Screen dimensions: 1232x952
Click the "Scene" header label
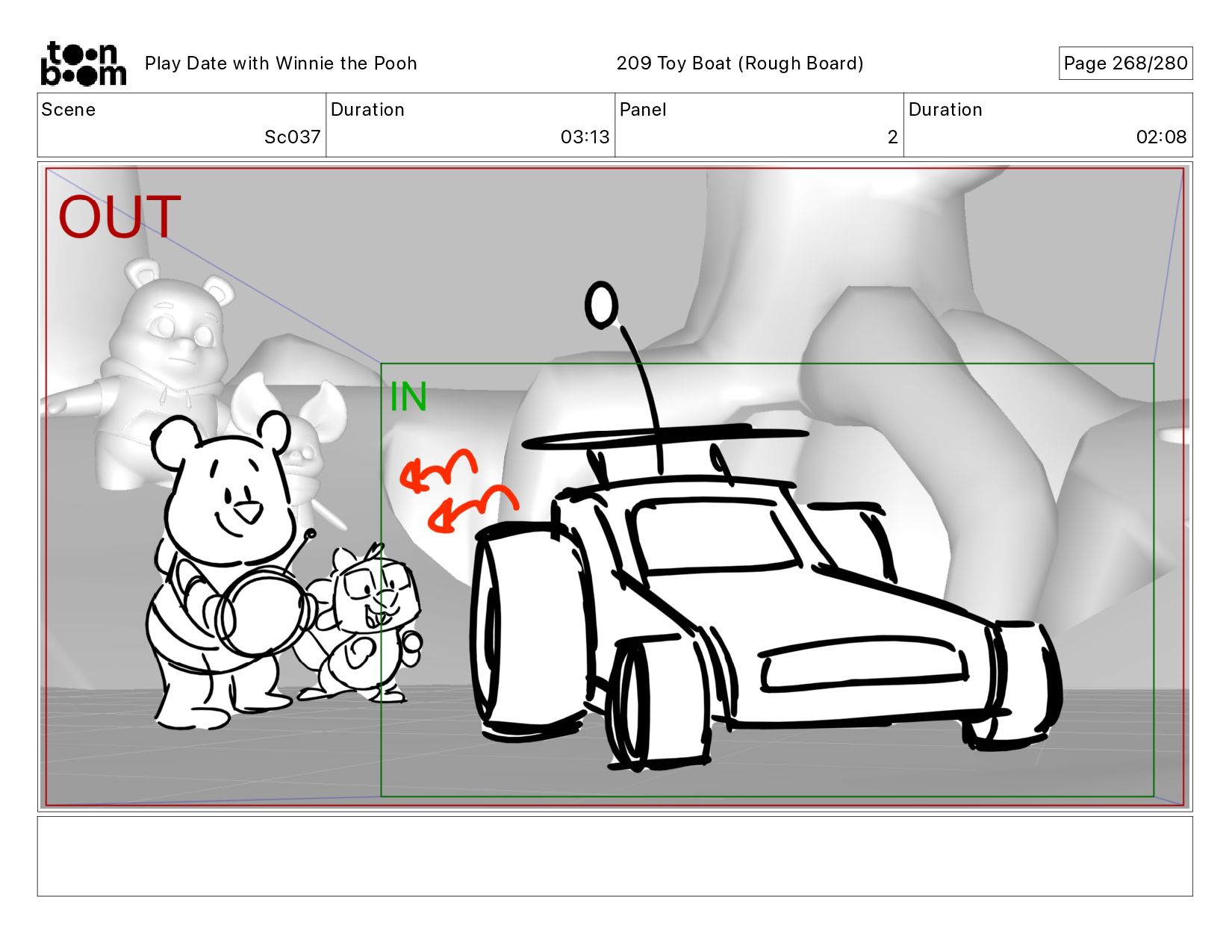tap(69, 110)
